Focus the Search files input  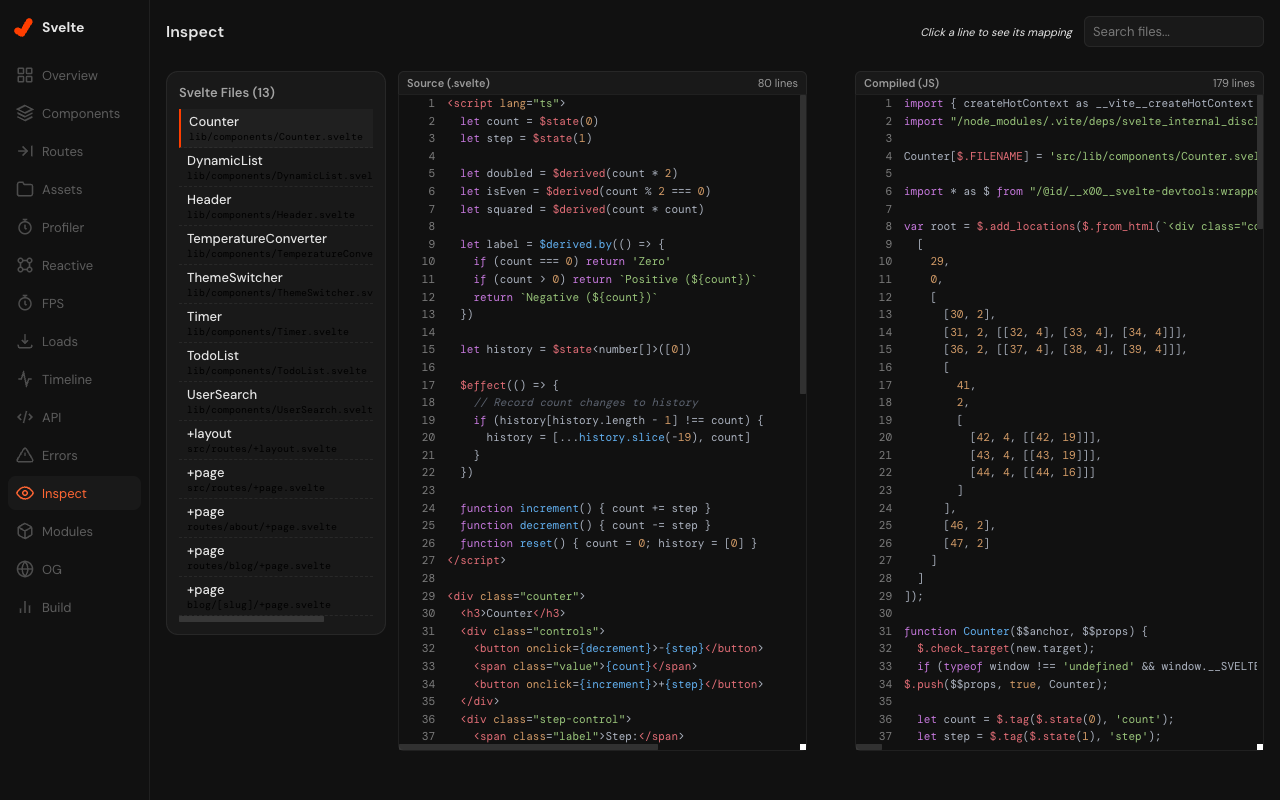1174,31
